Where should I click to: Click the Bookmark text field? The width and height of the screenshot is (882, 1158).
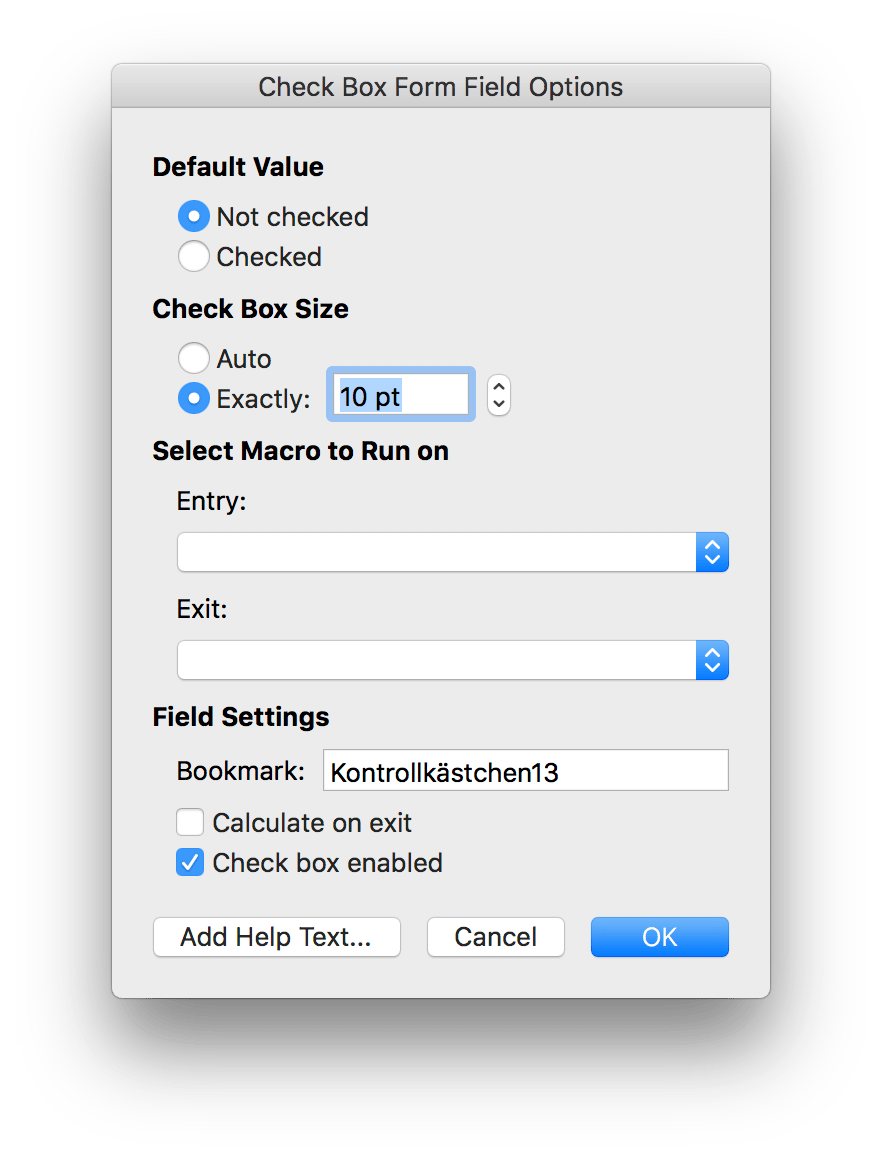pyautogui.click(x=526, y=772)
